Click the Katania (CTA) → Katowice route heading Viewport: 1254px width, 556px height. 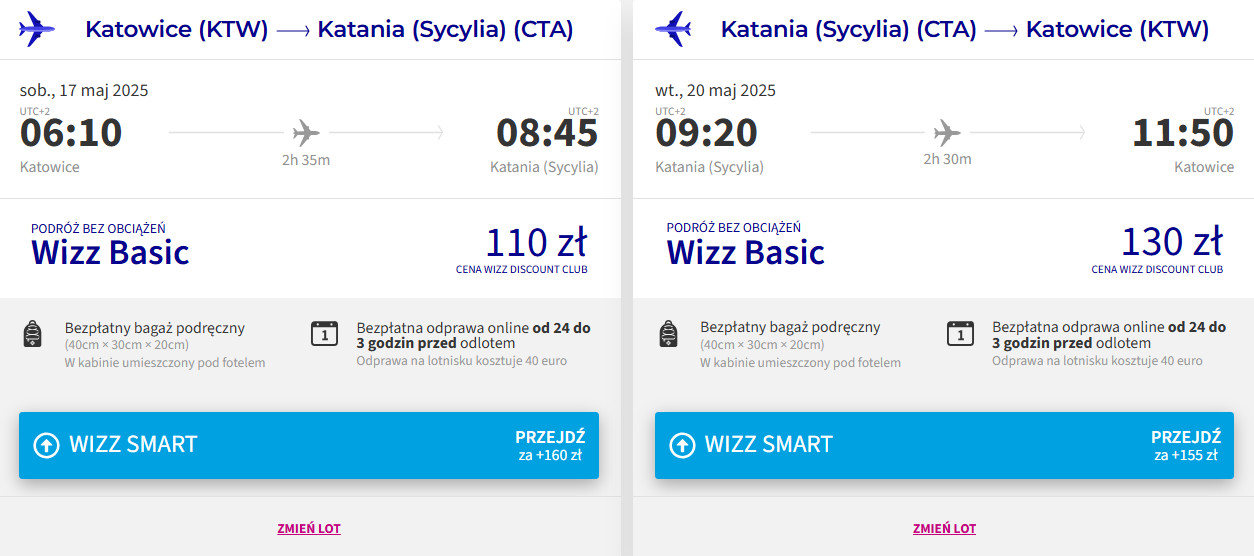pos(964,30)
